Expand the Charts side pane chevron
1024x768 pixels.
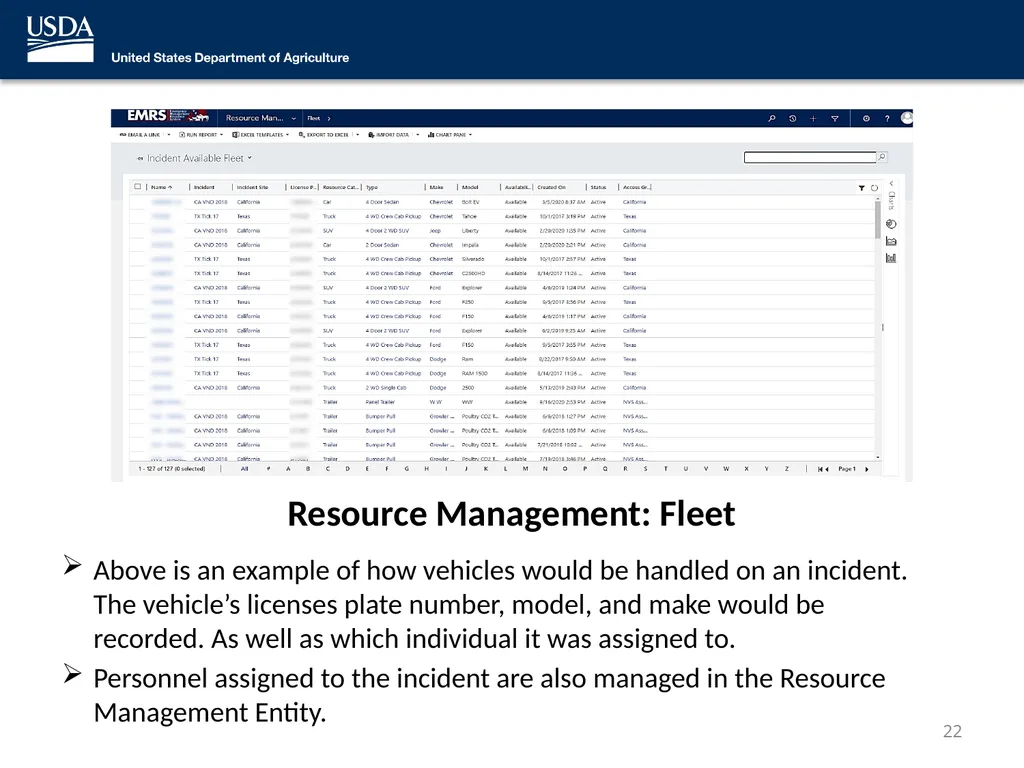click(x=891, y=184)
